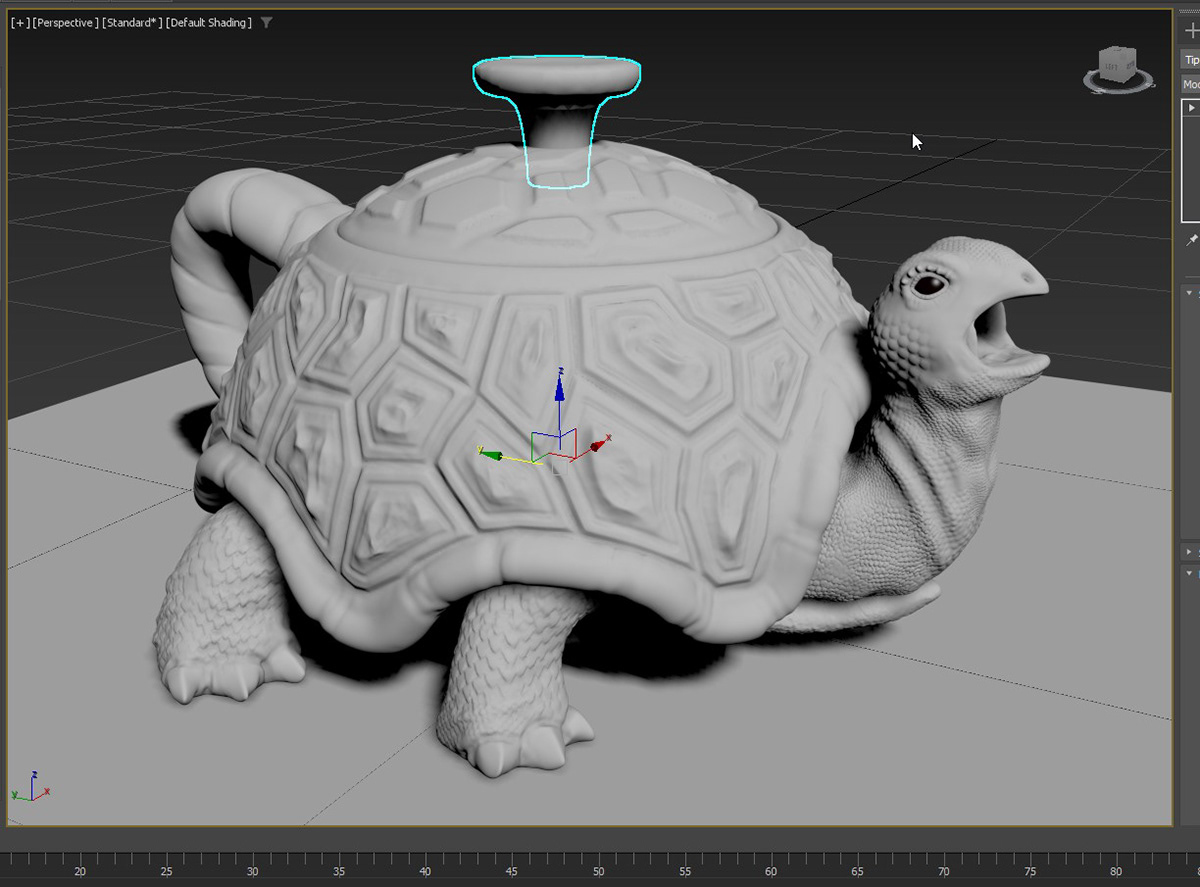Viewport: 1200px width, 887px height.
Task: Open the Standard* visual quality menu
Action: pyautogui.click(x=132, y=23)
